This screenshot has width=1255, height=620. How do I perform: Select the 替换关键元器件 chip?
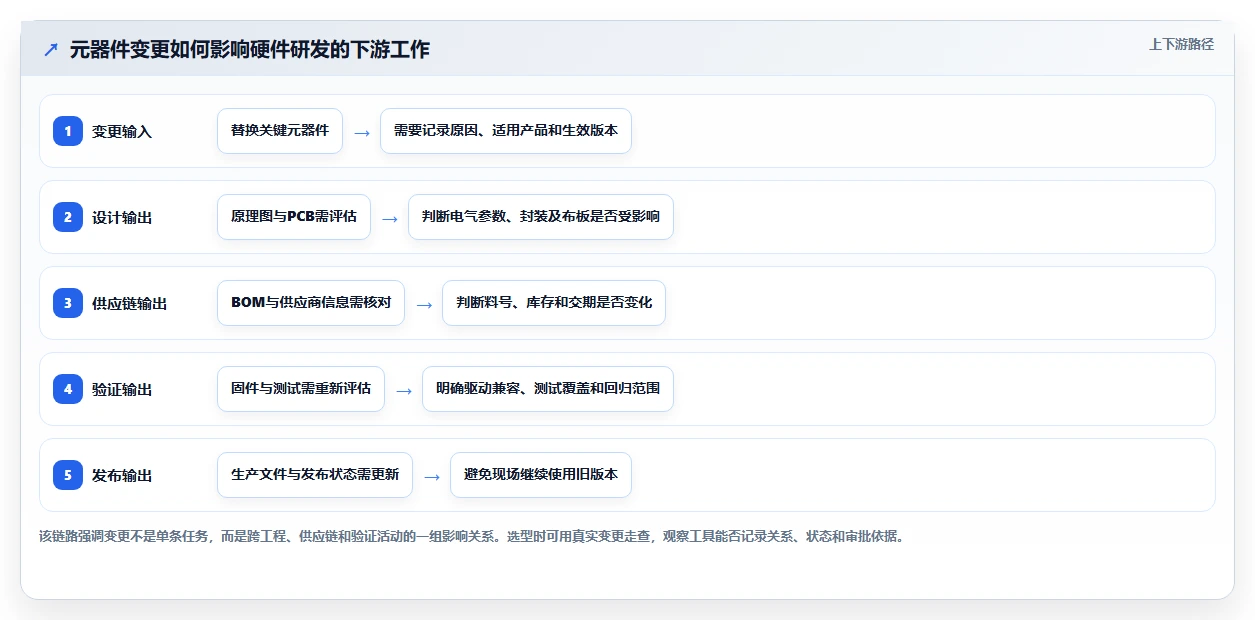280,131
